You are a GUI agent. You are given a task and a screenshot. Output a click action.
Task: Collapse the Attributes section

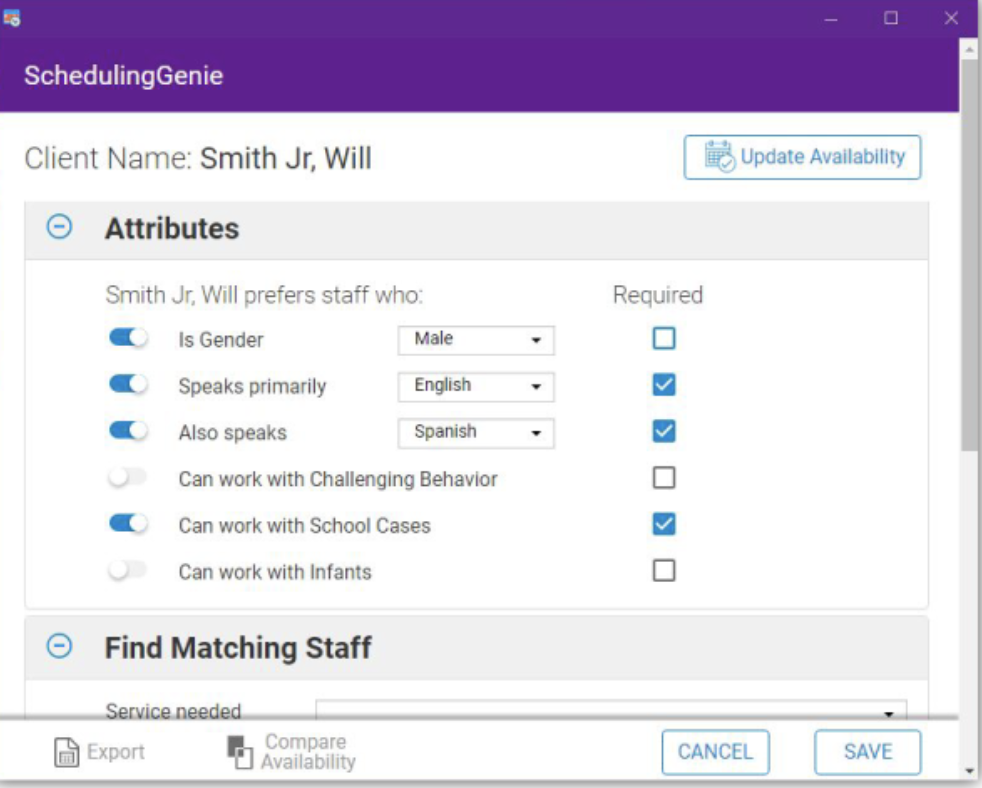(59, 227)
